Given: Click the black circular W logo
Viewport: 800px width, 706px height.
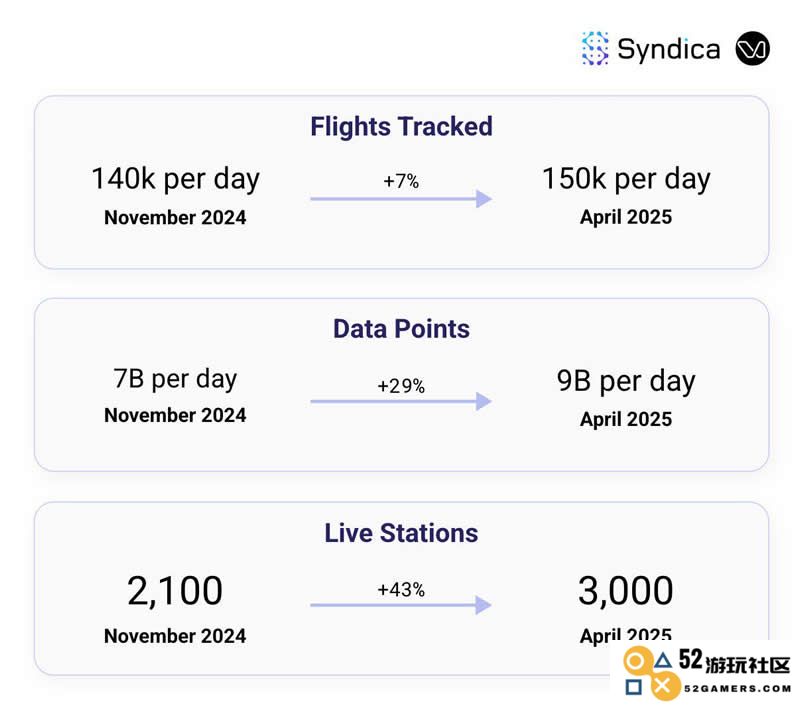Looking at the screenshot, I should click(753, 48).
